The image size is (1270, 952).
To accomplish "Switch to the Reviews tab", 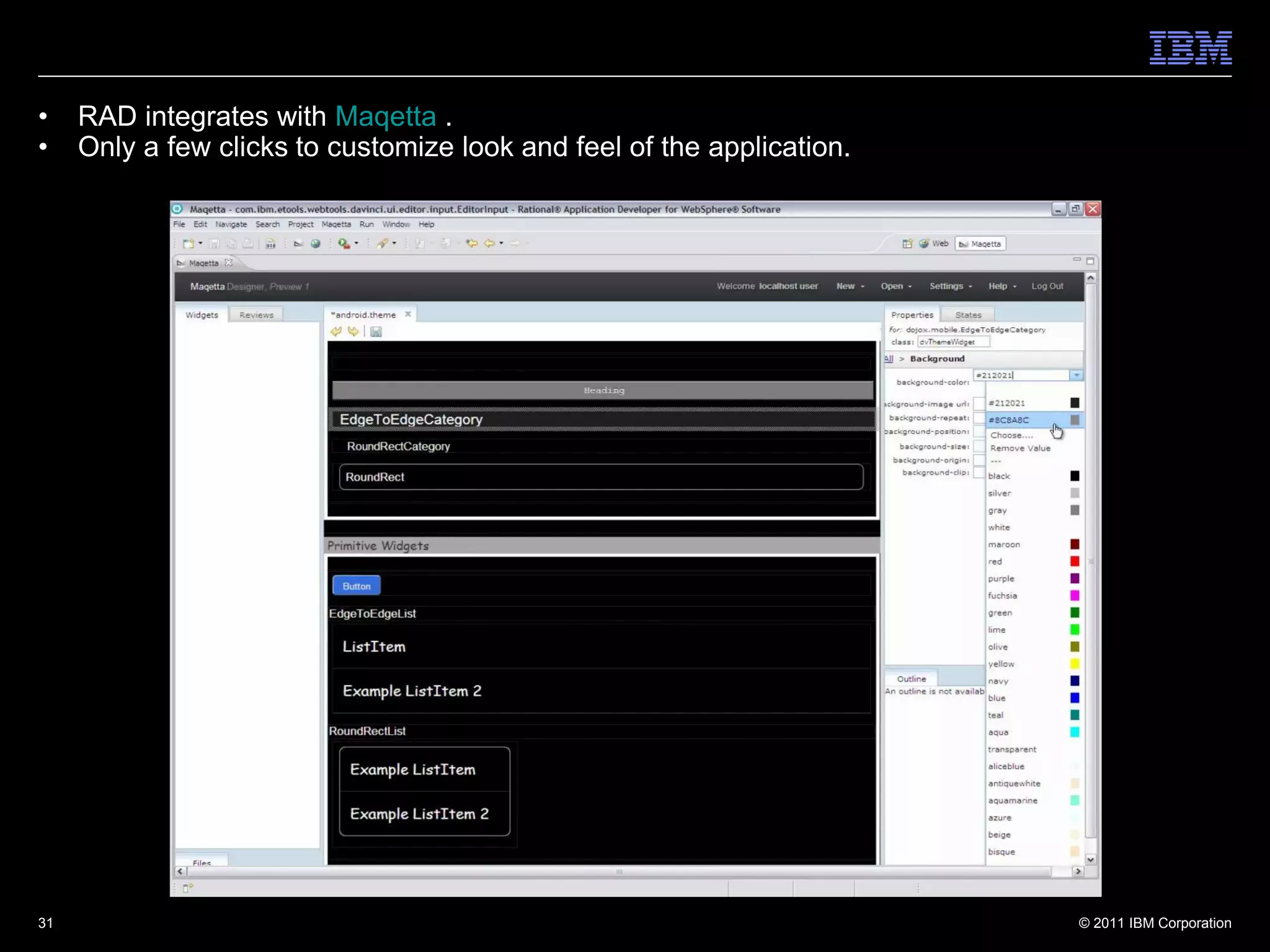I will (x=256, y=315).
